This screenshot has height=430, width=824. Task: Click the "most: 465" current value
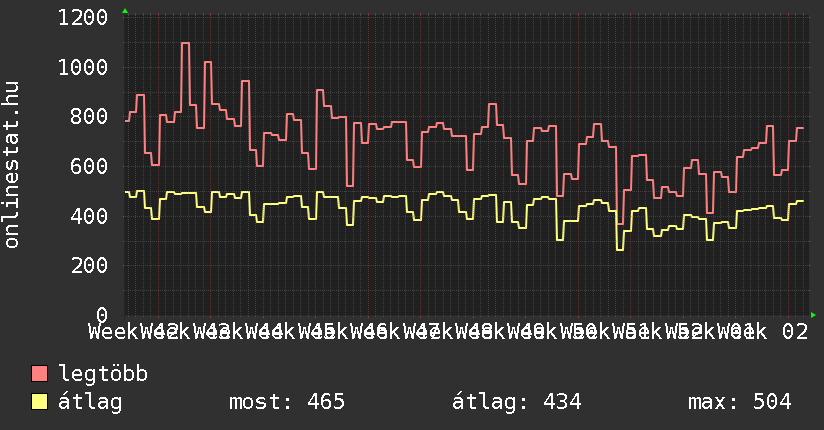click(x=287, y=402)
